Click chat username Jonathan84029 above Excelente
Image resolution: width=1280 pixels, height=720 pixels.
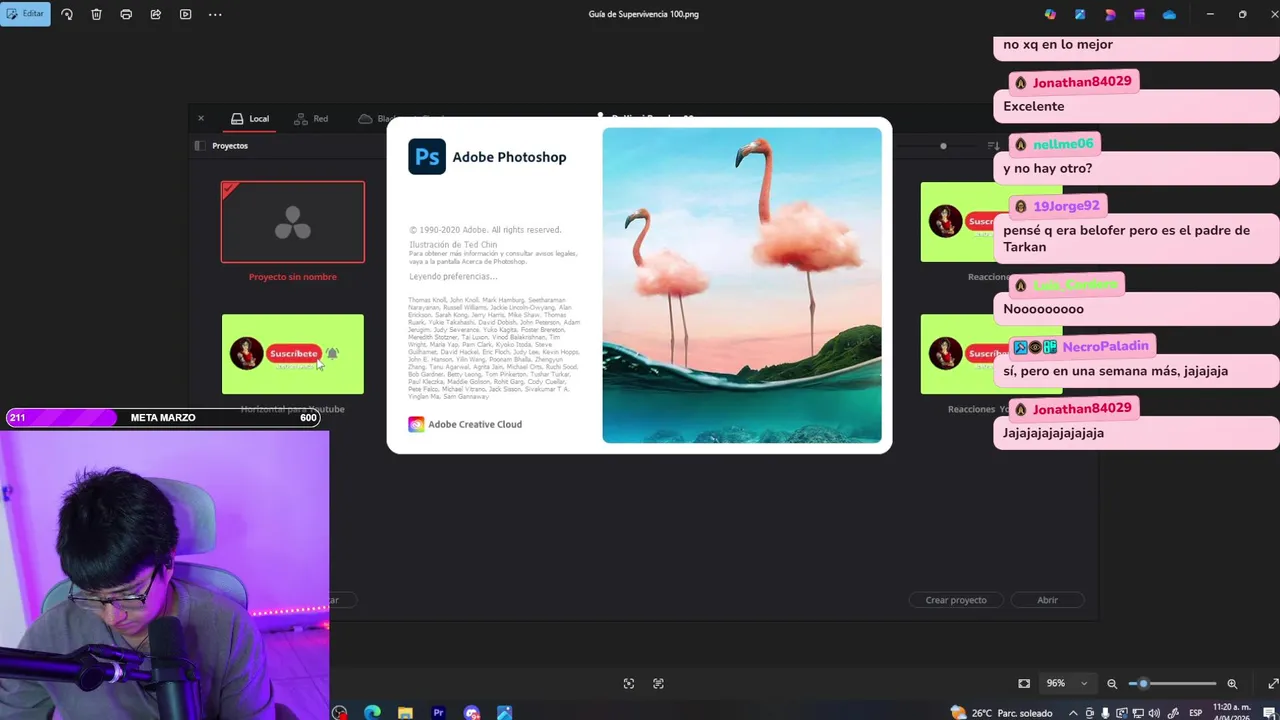tap(1082, 82)
